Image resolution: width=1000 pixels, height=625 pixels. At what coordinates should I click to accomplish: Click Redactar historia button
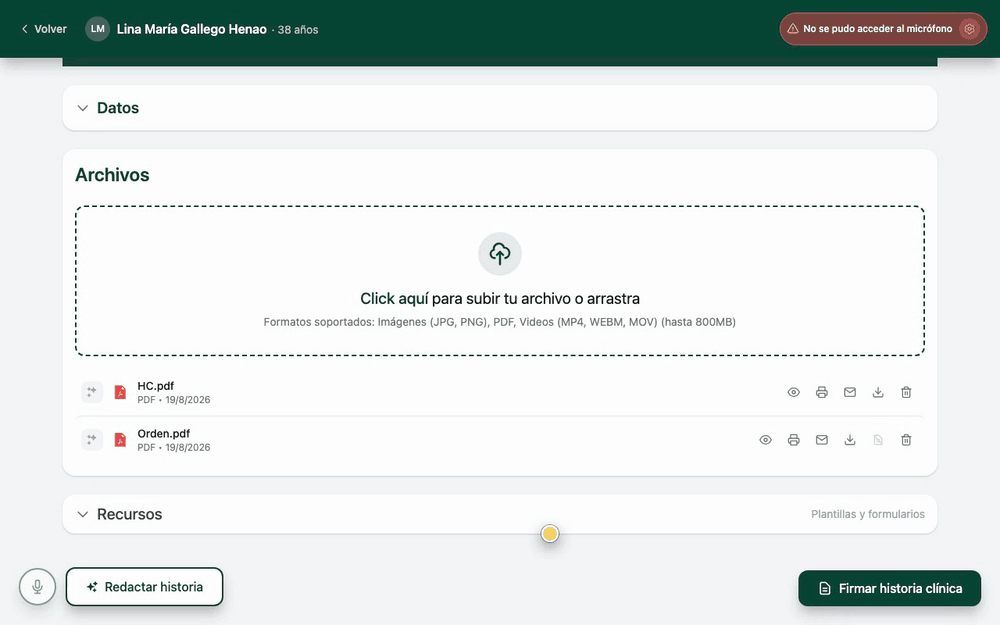coord(145,587)
